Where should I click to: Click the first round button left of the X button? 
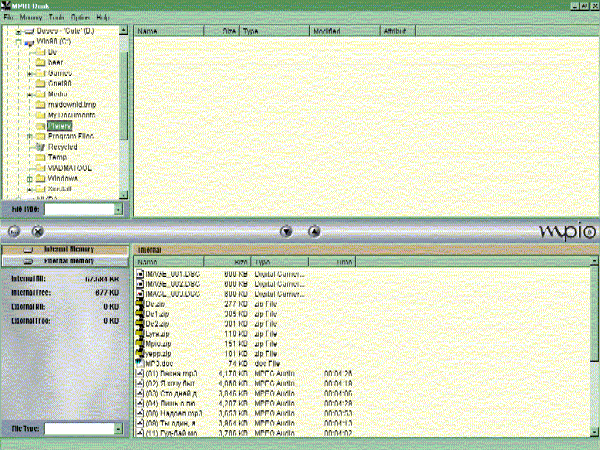coord(14,231)
